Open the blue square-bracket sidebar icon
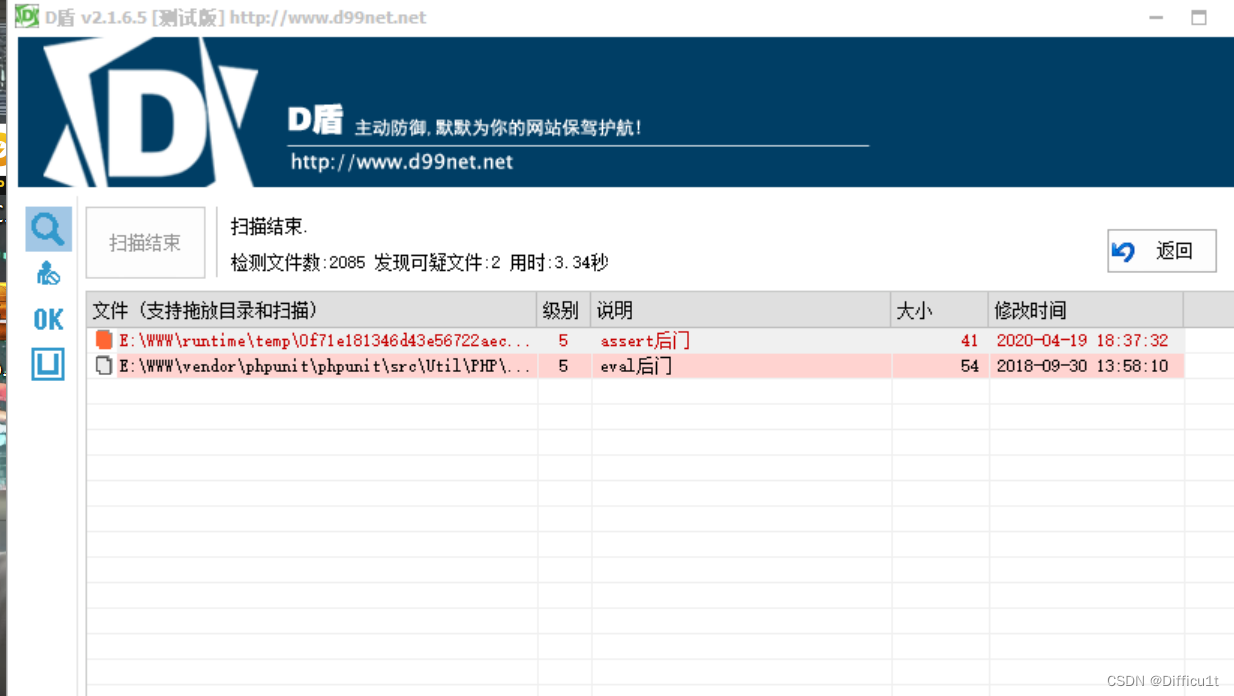The image size is (1234, 696). click(48, 365)
